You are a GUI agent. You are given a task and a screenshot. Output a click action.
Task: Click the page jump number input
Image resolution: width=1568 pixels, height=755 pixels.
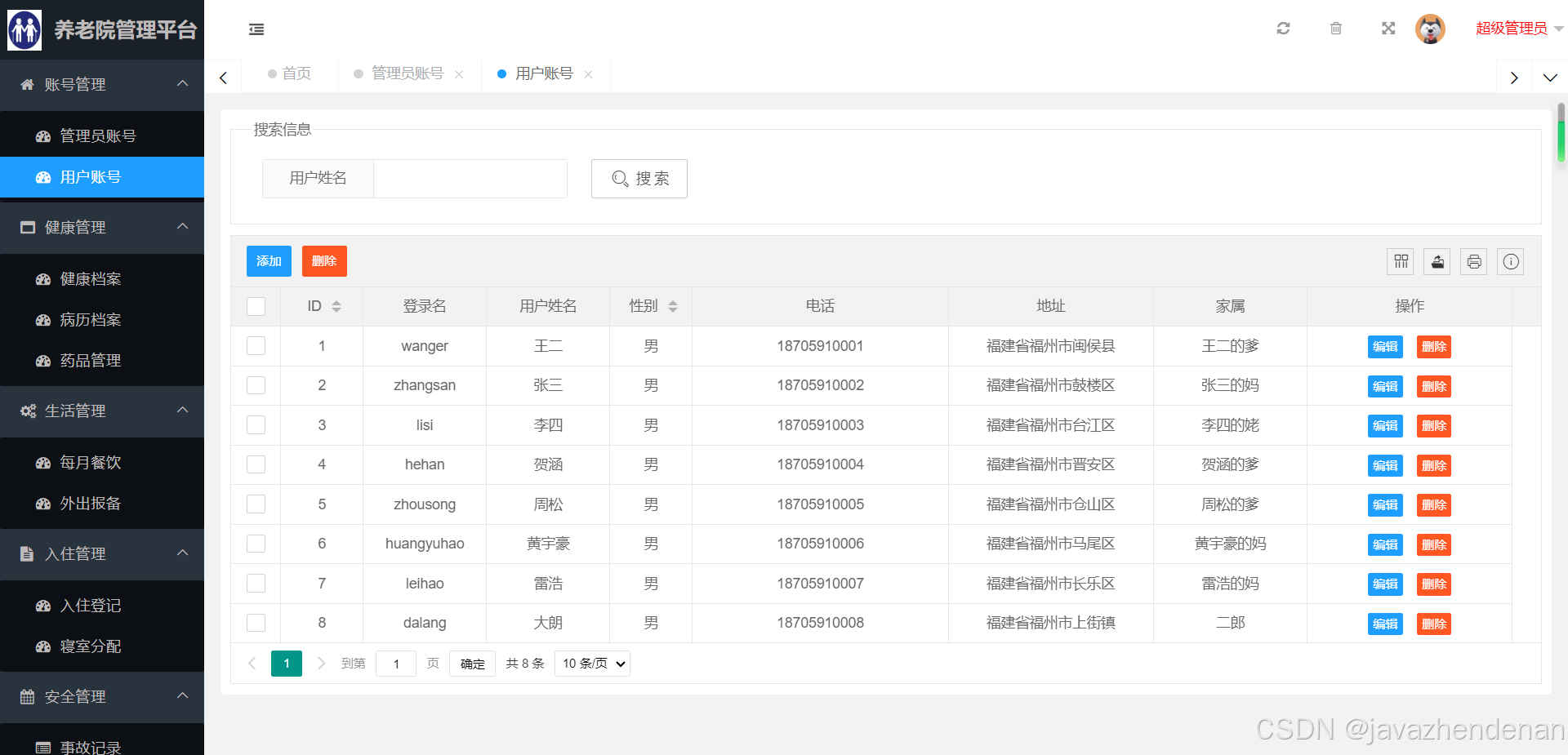point(396,664)
